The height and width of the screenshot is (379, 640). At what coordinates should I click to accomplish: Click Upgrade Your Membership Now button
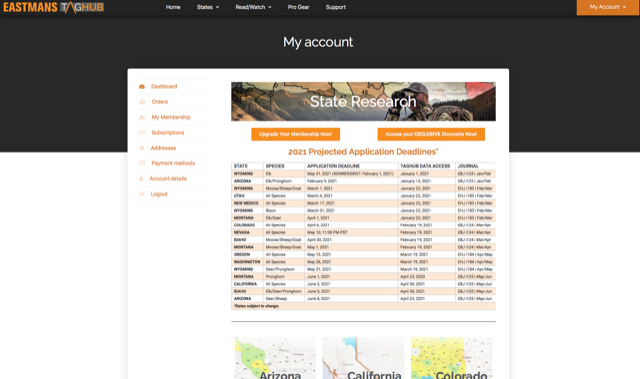(296, 134)
